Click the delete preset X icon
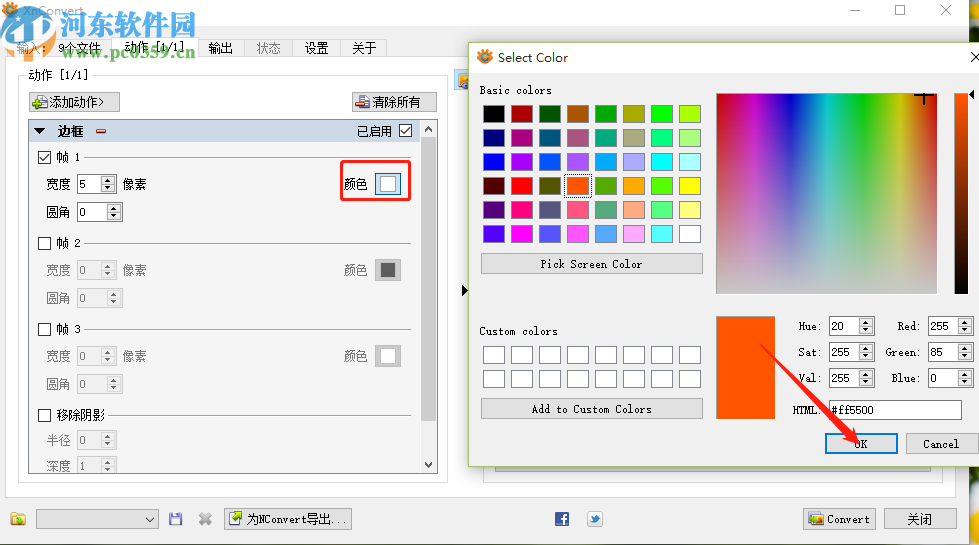Viewport: 979px width, 545px height. coord(205,519)
